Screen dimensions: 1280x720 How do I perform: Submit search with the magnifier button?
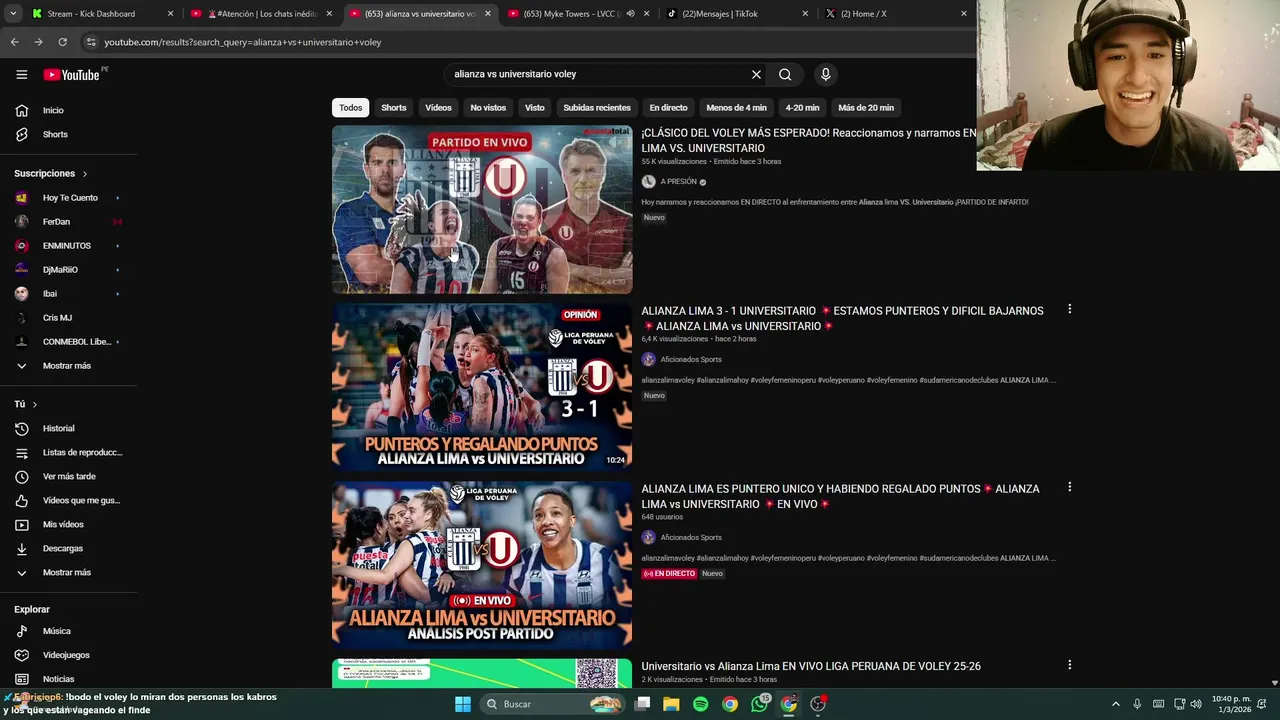click(785, 74)
